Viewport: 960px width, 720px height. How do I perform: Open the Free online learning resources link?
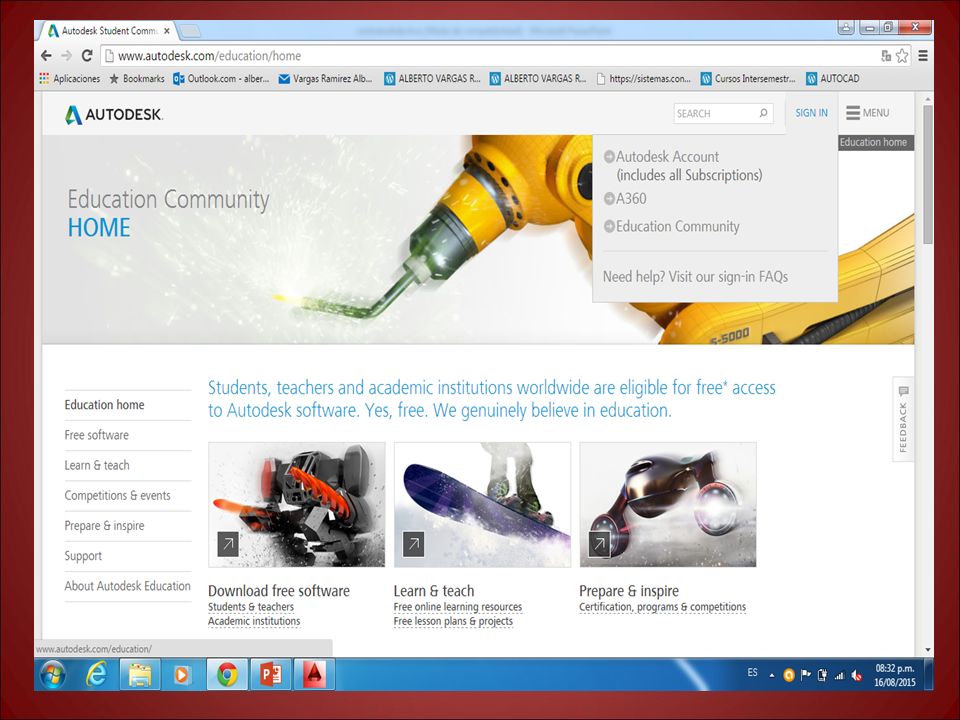click(x=457, y=607)
